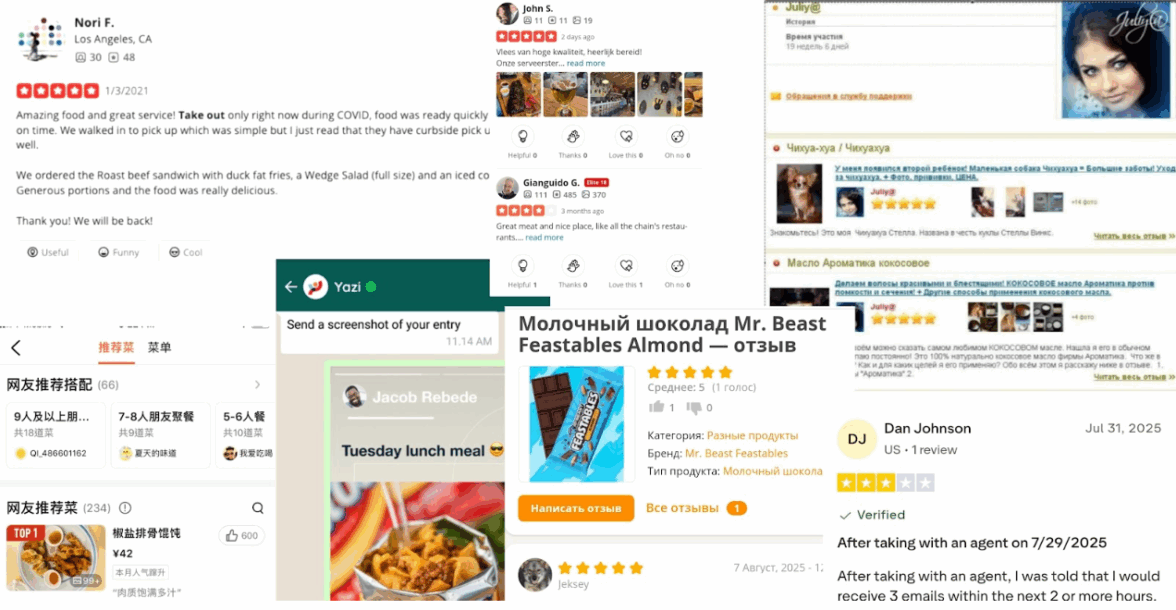Click Oh no icon under John S. review

click(676, 137)
